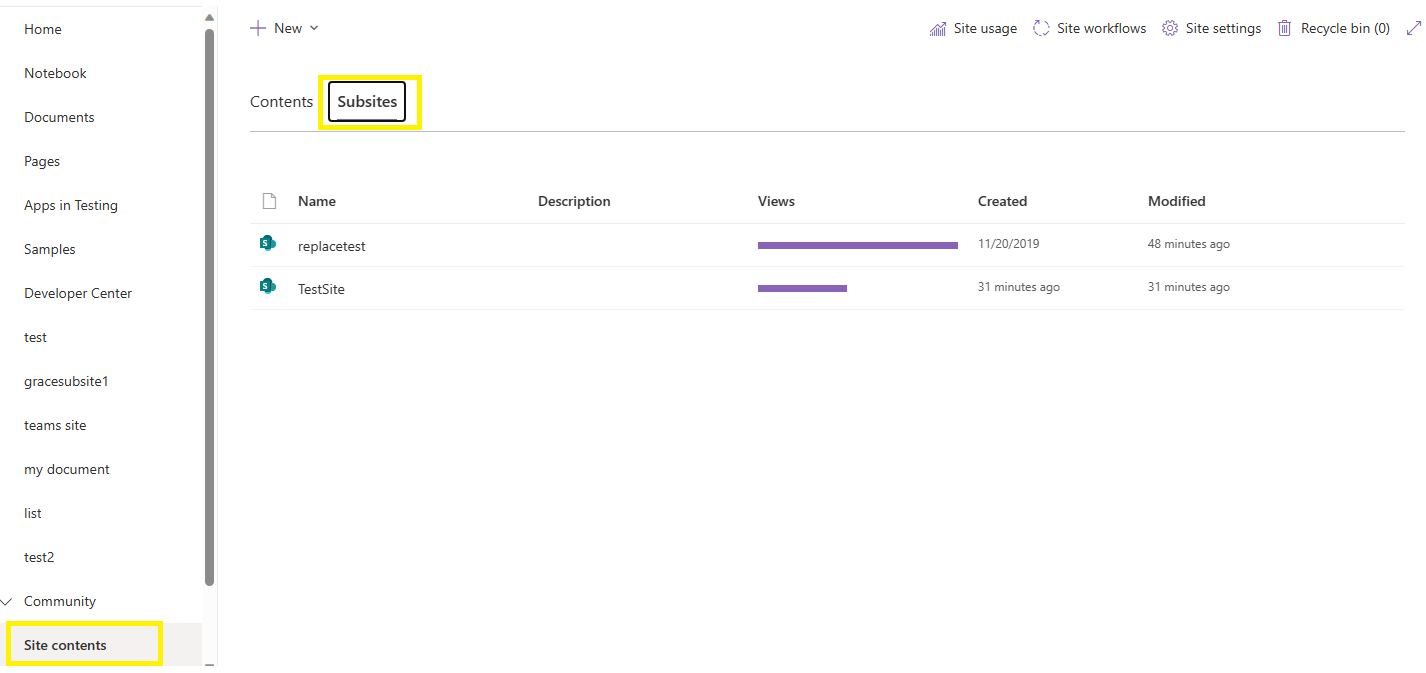Open gracesubsite1 navigation link
Viewport: 1426px width, 673px height.
(x=66, y=381)
